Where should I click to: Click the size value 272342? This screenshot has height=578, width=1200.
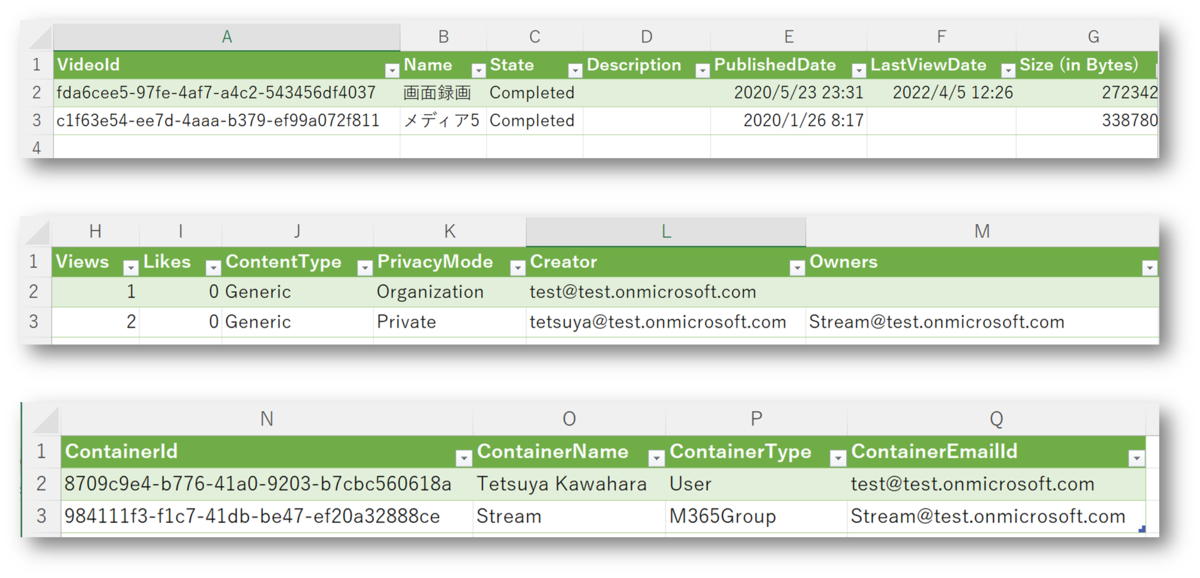coord(1088,93)
